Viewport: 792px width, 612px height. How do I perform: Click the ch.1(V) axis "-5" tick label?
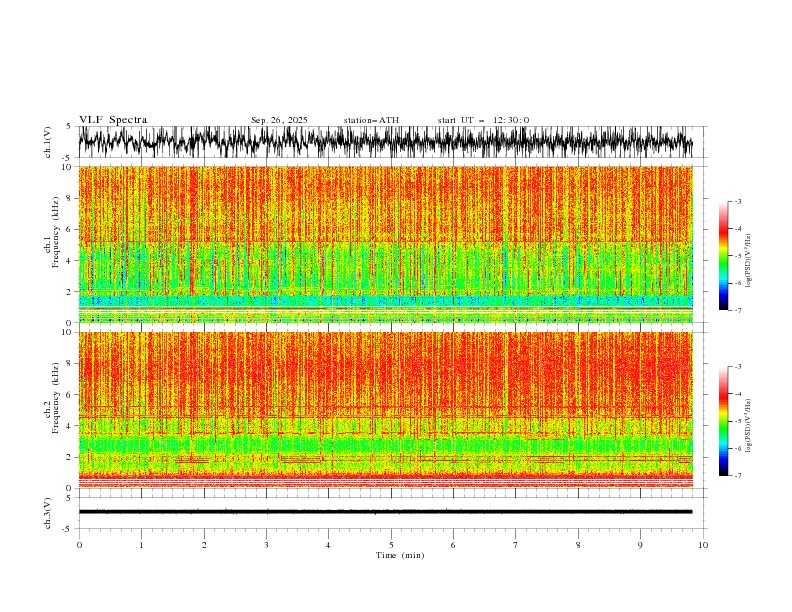(x=67, y=158)
